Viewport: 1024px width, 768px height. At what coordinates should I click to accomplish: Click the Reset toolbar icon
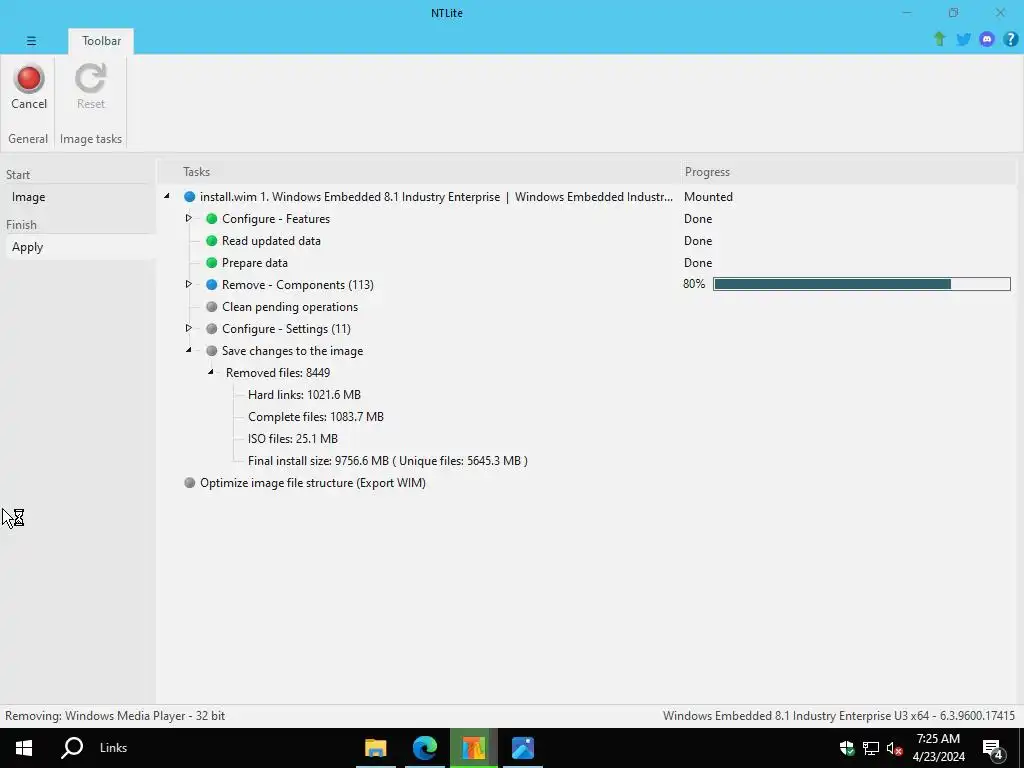pos(90,87)
